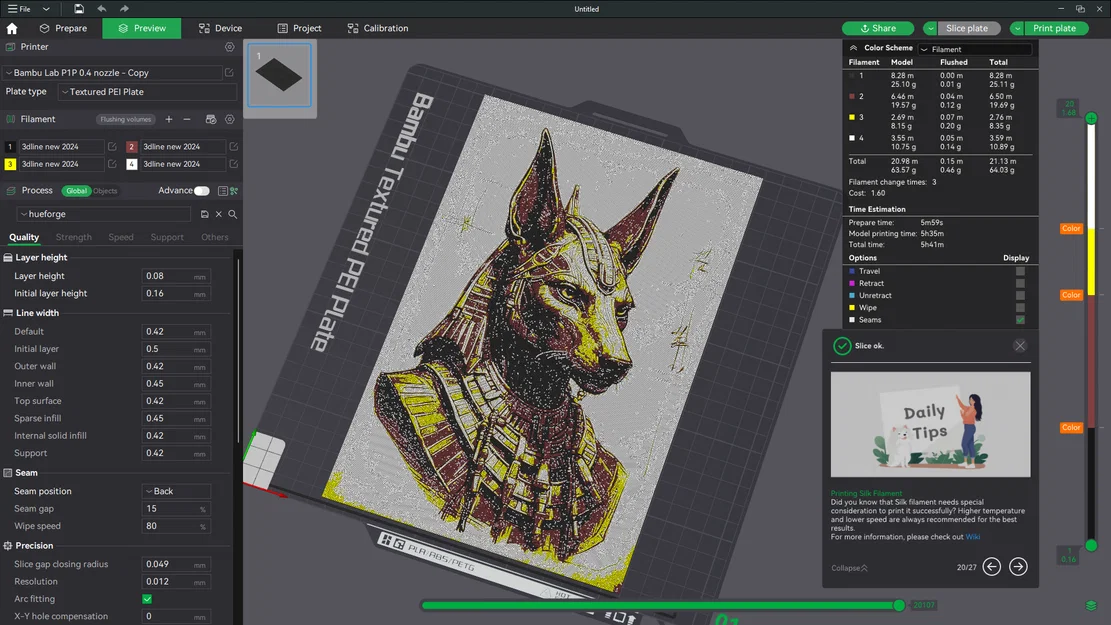1111x625 pixels.
Task: Switch to the Project tab
Action: coord(300,28)
